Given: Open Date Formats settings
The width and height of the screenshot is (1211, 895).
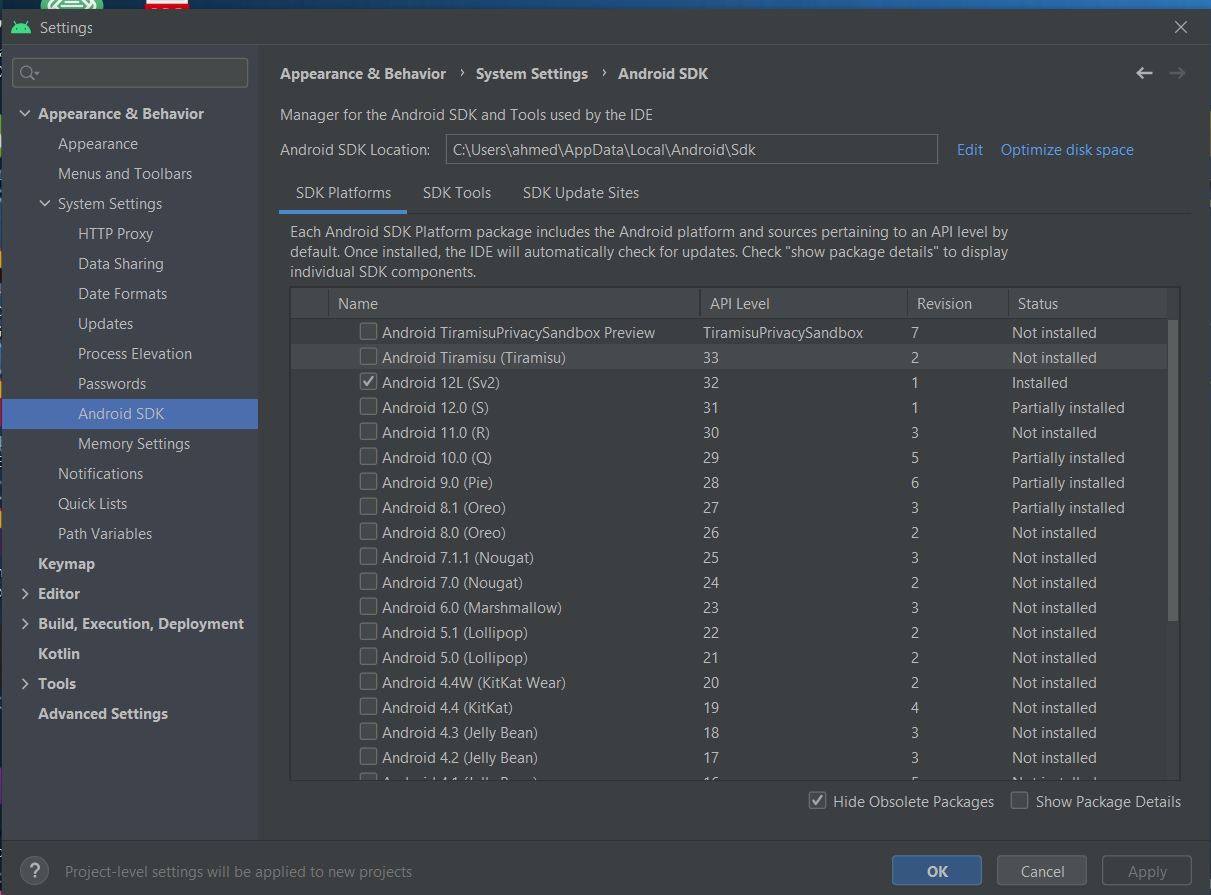Looking at the screenshot, I should 122,294.
